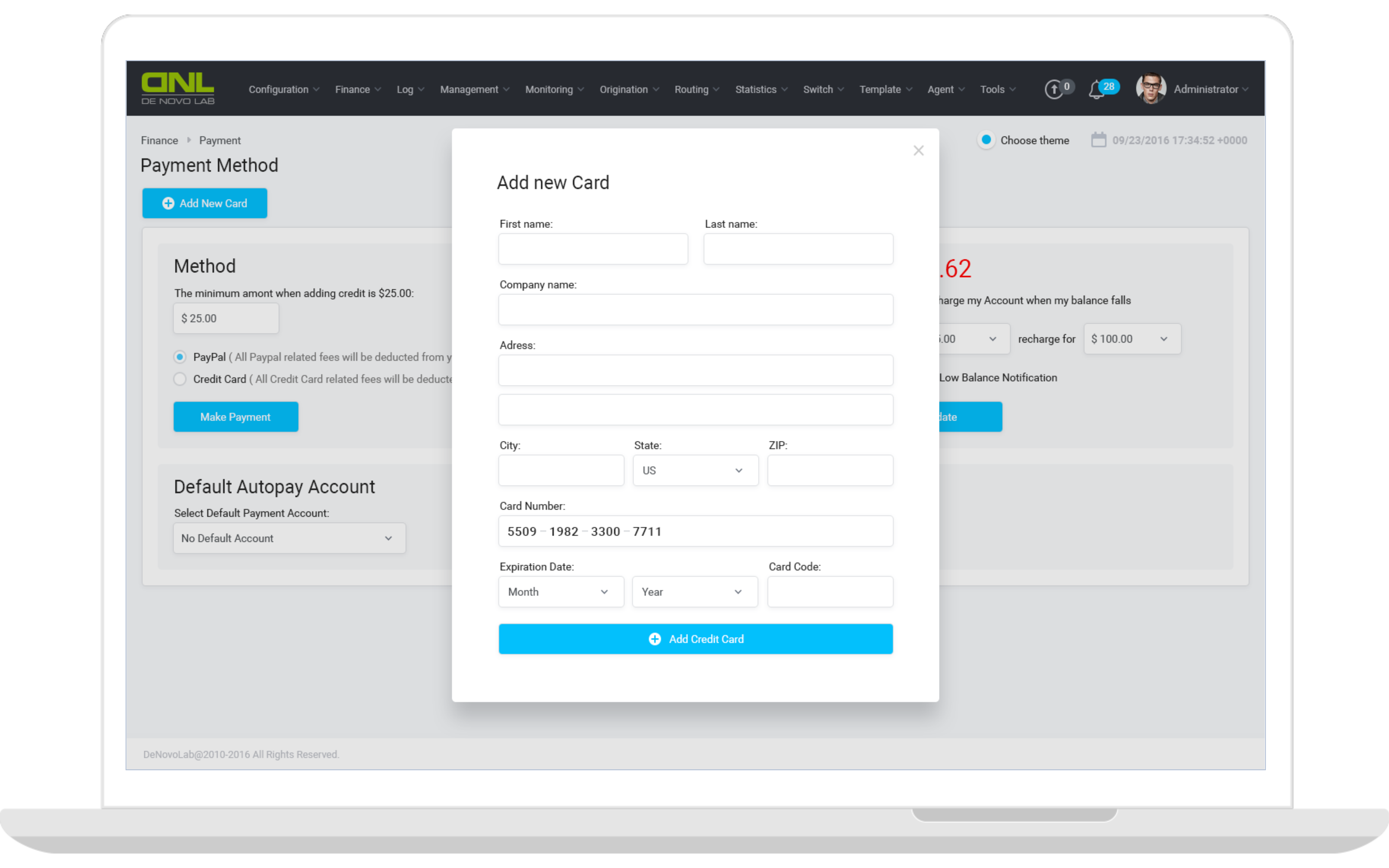Open the recharge for $ 100.00 dropdown

tap(1132, 339)
